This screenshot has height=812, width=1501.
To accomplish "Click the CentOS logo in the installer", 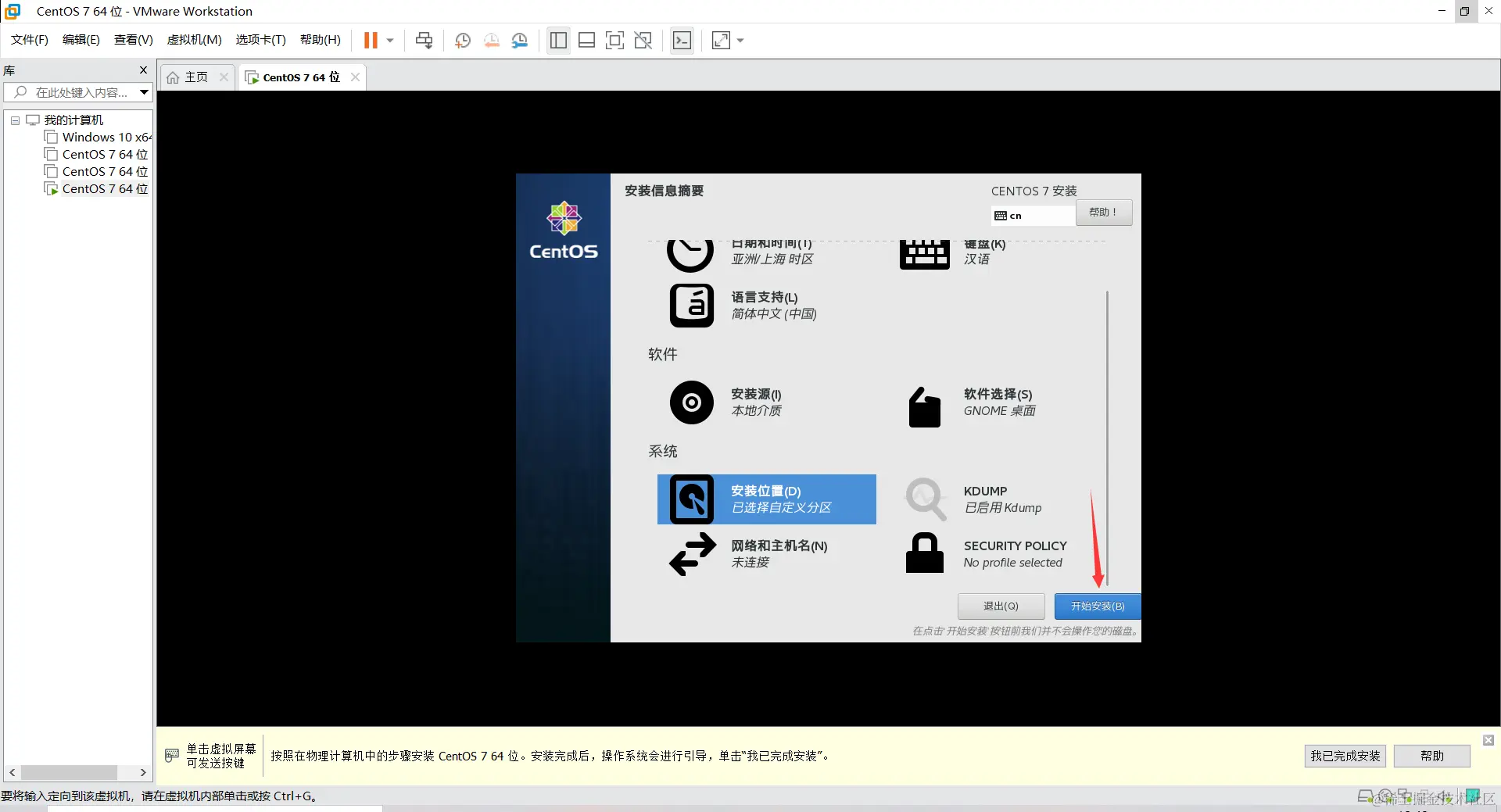I will [564, 231].
